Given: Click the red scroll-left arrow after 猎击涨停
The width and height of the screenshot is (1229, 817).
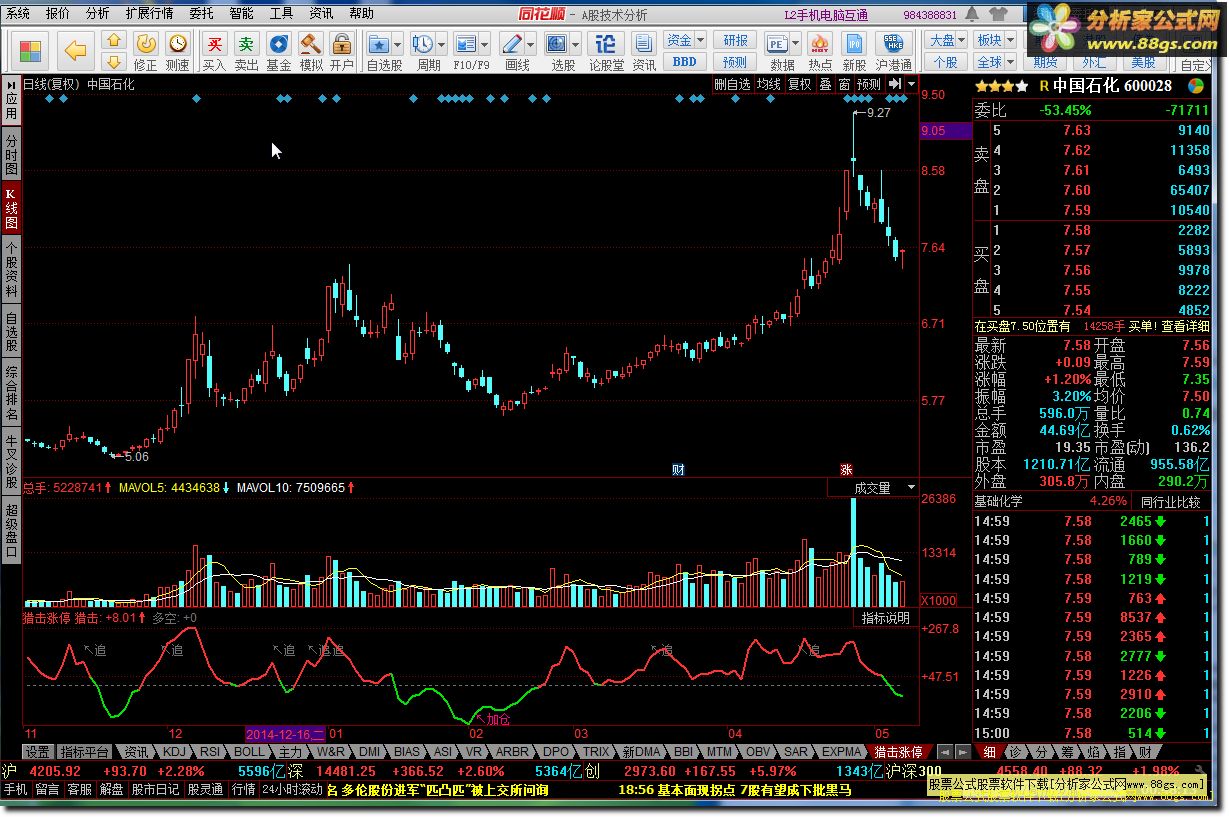Looking at the screenshot, I should [x=943, y=752].
